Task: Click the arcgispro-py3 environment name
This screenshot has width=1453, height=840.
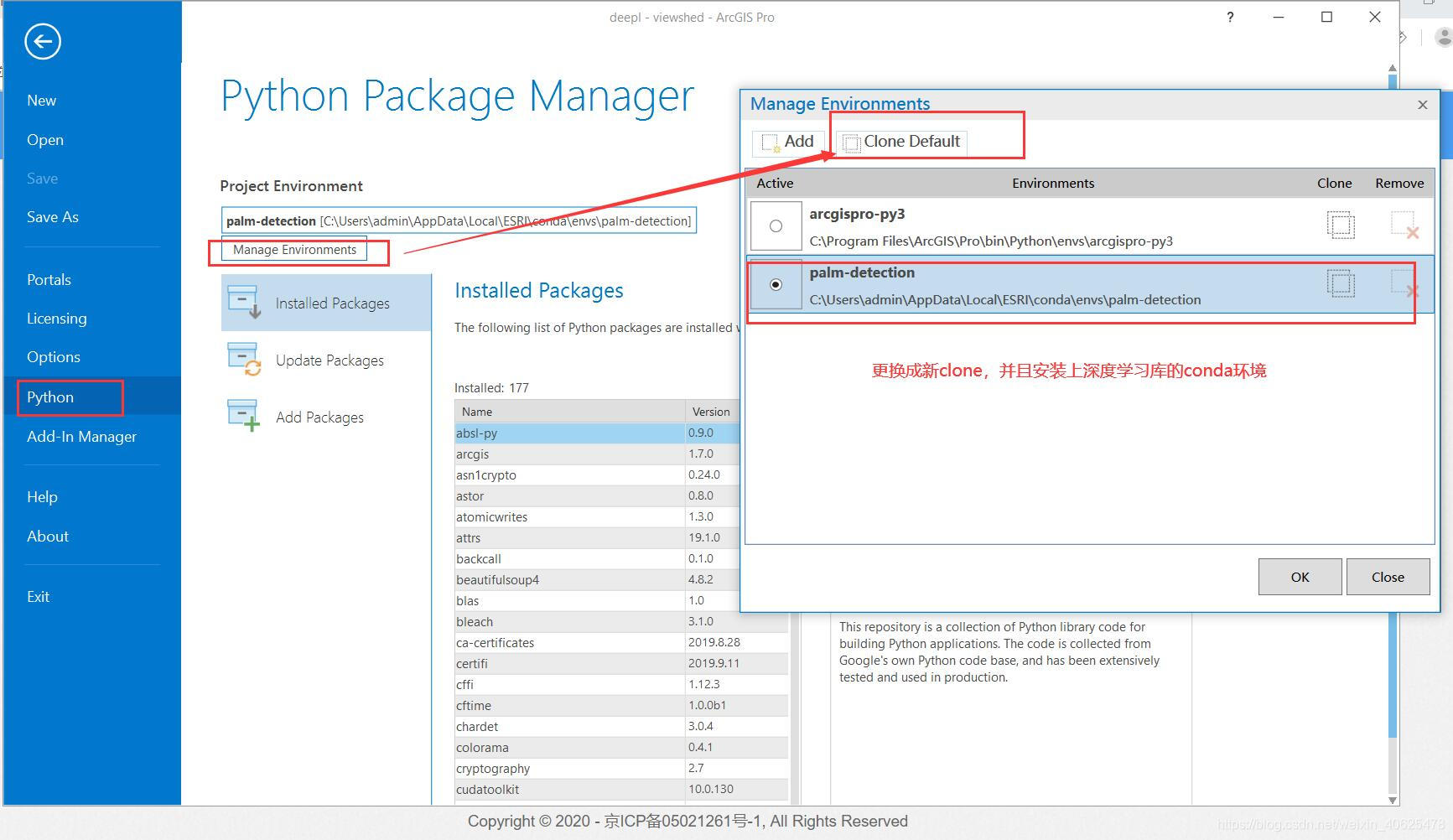Action: 857,214
